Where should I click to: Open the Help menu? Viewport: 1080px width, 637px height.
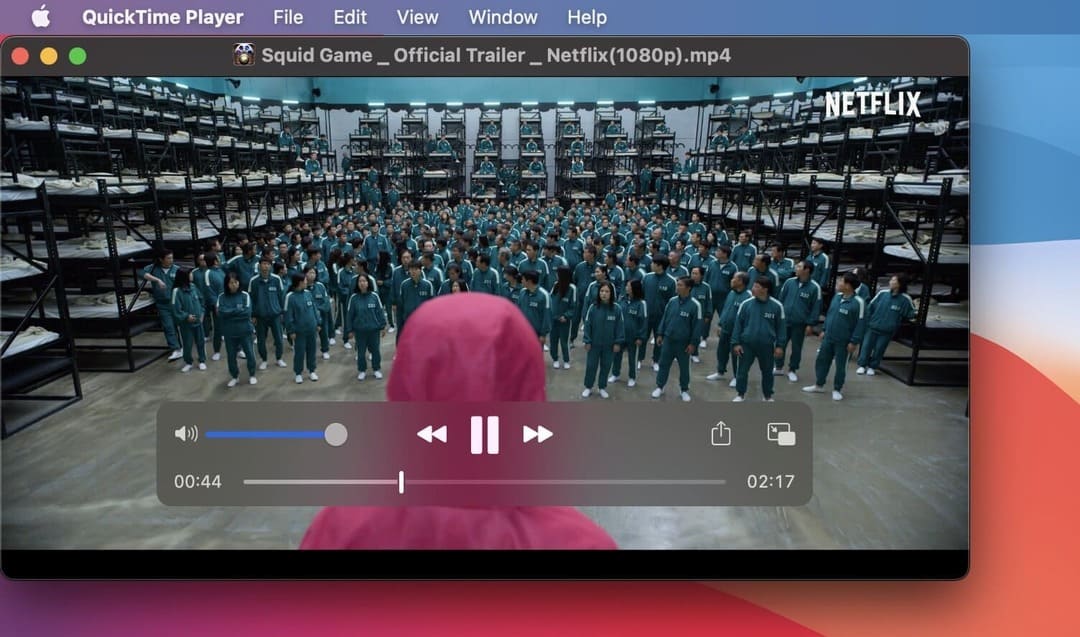(587, 17)
